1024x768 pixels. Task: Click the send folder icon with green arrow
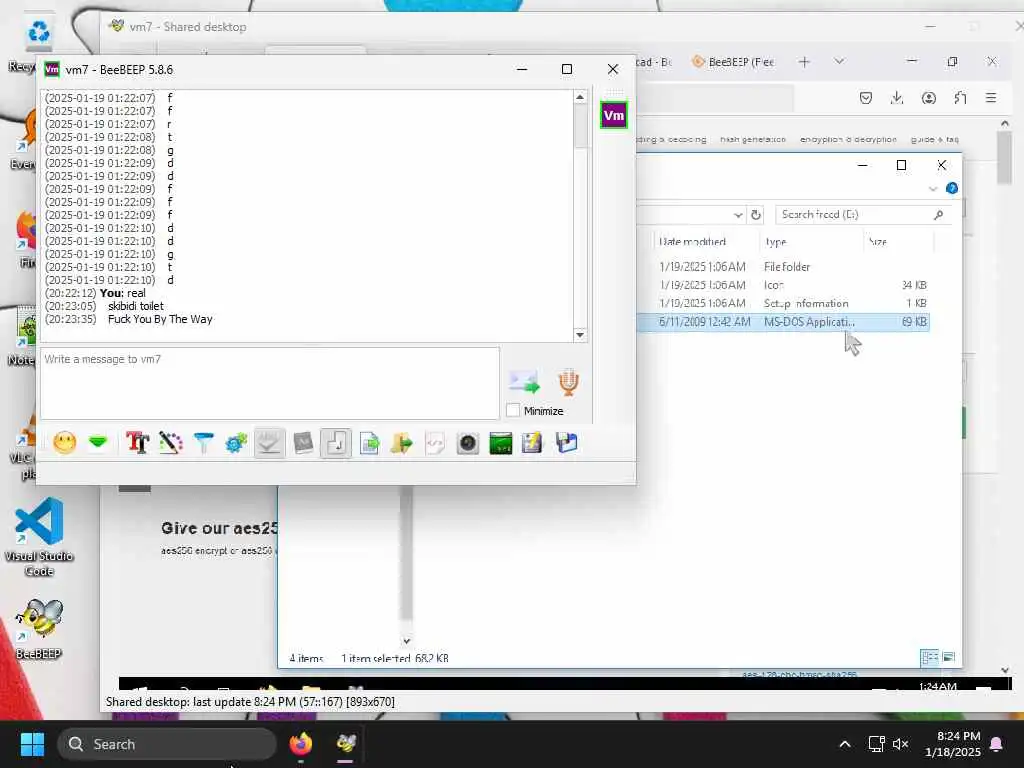(x=402, y=443)
